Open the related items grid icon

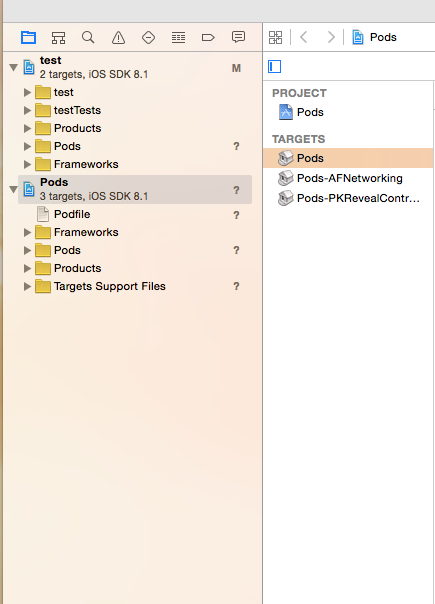275,37
